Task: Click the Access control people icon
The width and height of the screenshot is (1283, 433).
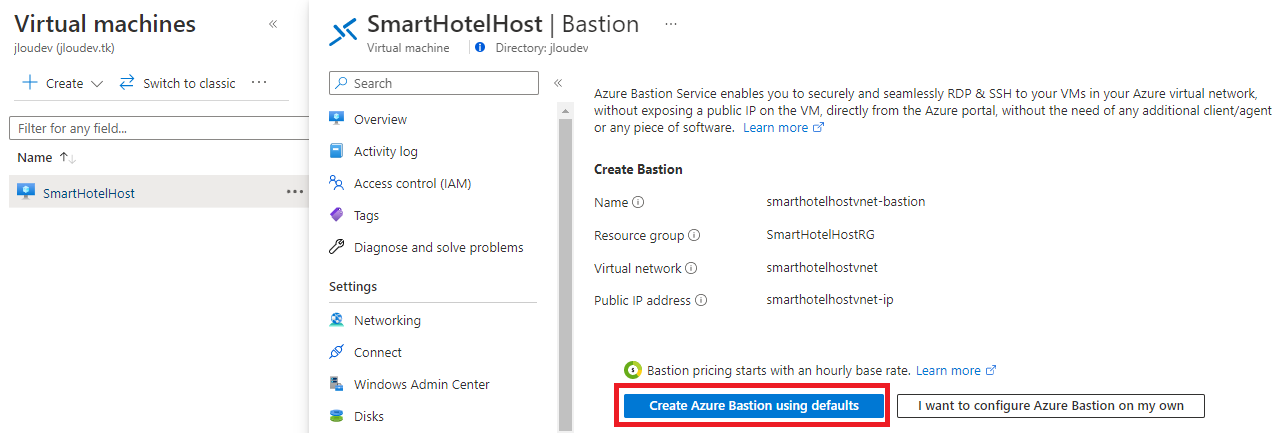Action: [336, 183]
